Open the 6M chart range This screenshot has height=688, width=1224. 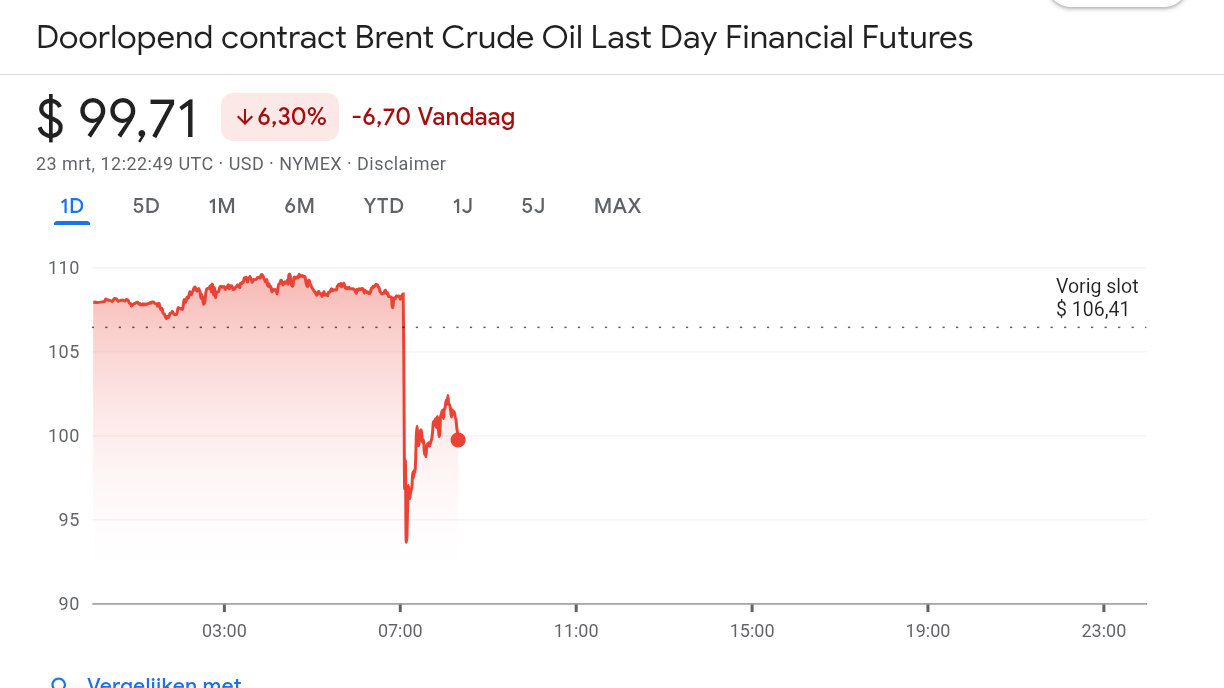(x=299, y=206)
